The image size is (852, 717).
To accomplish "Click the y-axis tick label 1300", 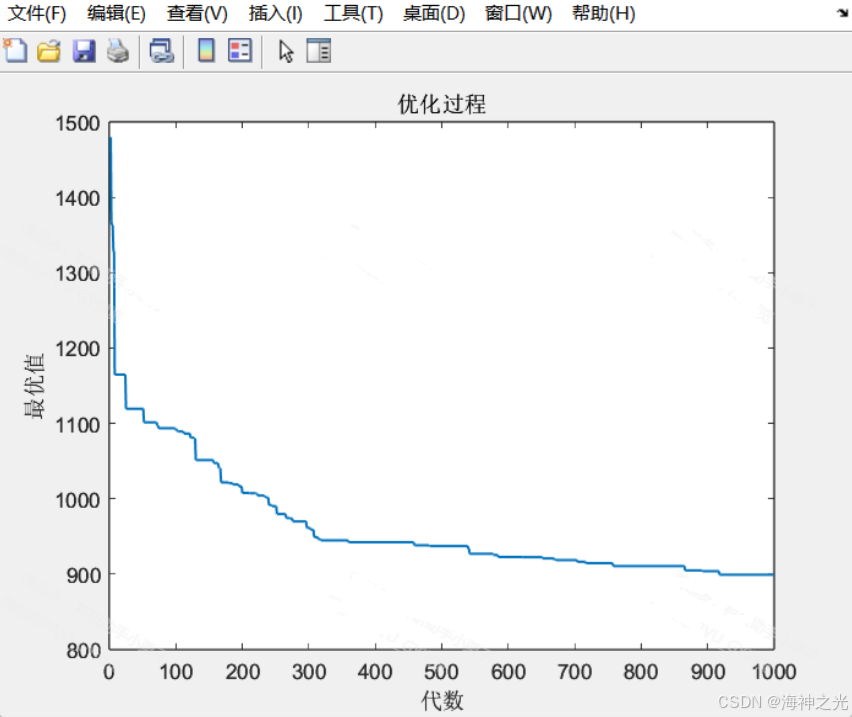I will coord(78,273).
